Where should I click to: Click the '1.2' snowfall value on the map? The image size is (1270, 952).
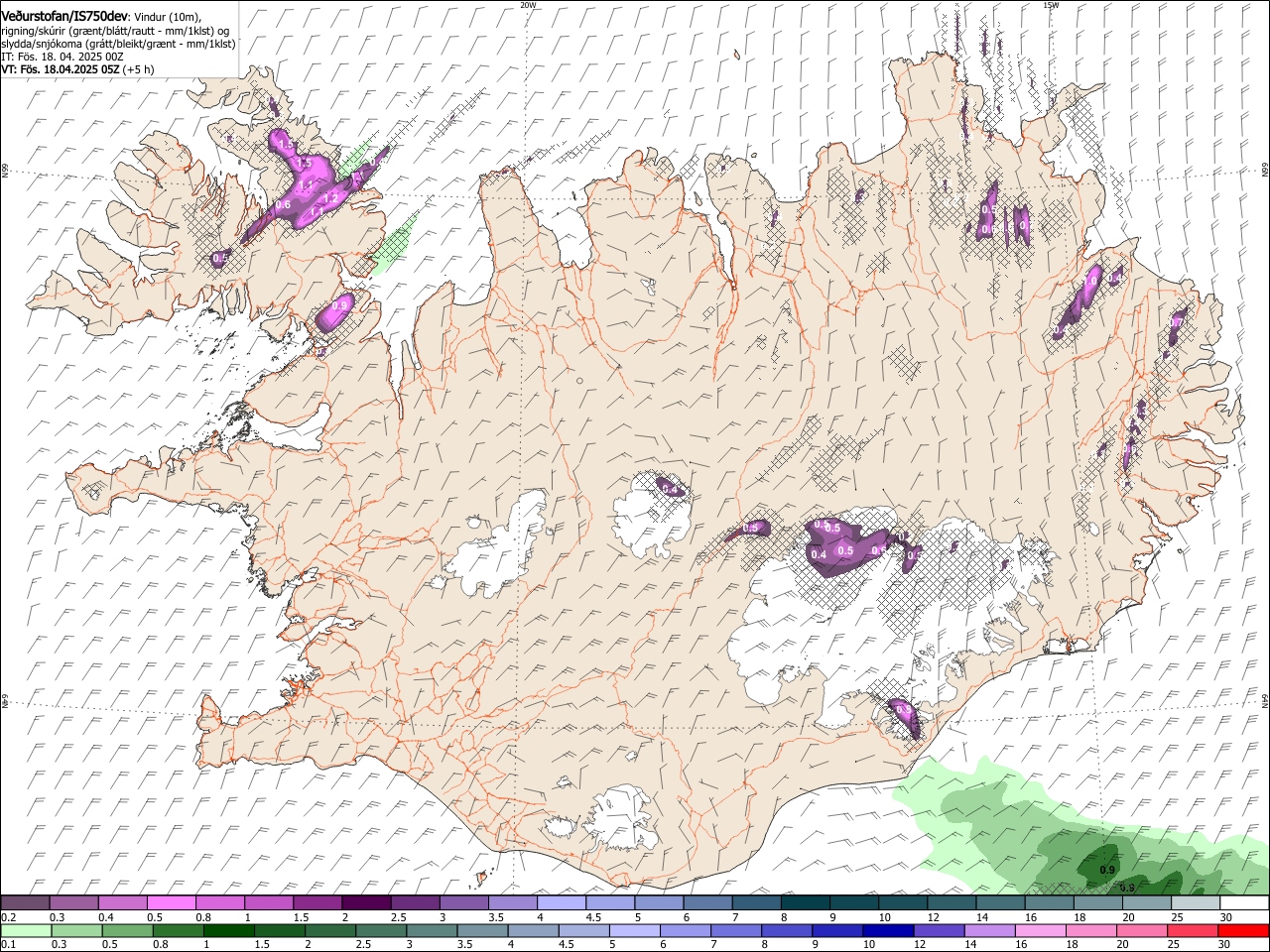click(x=331, y=198)
